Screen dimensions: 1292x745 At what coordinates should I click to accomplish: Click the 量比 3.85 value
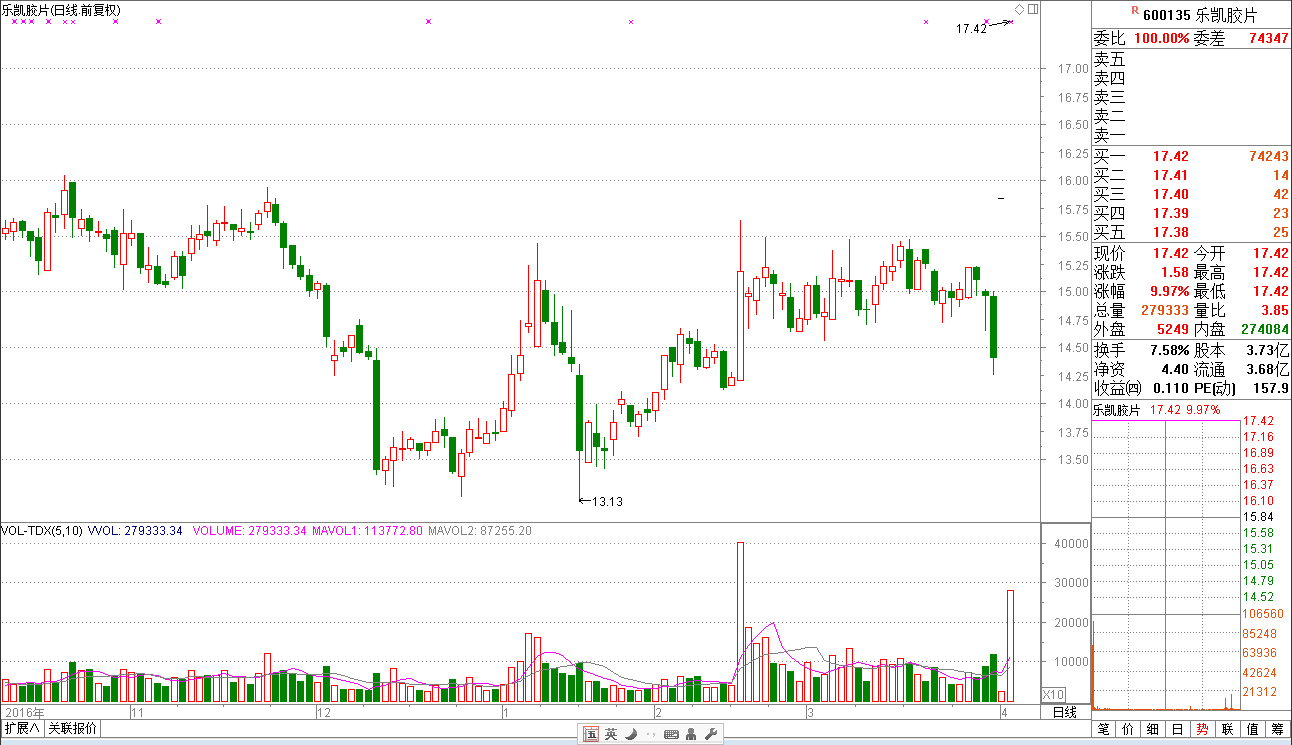1275,311
